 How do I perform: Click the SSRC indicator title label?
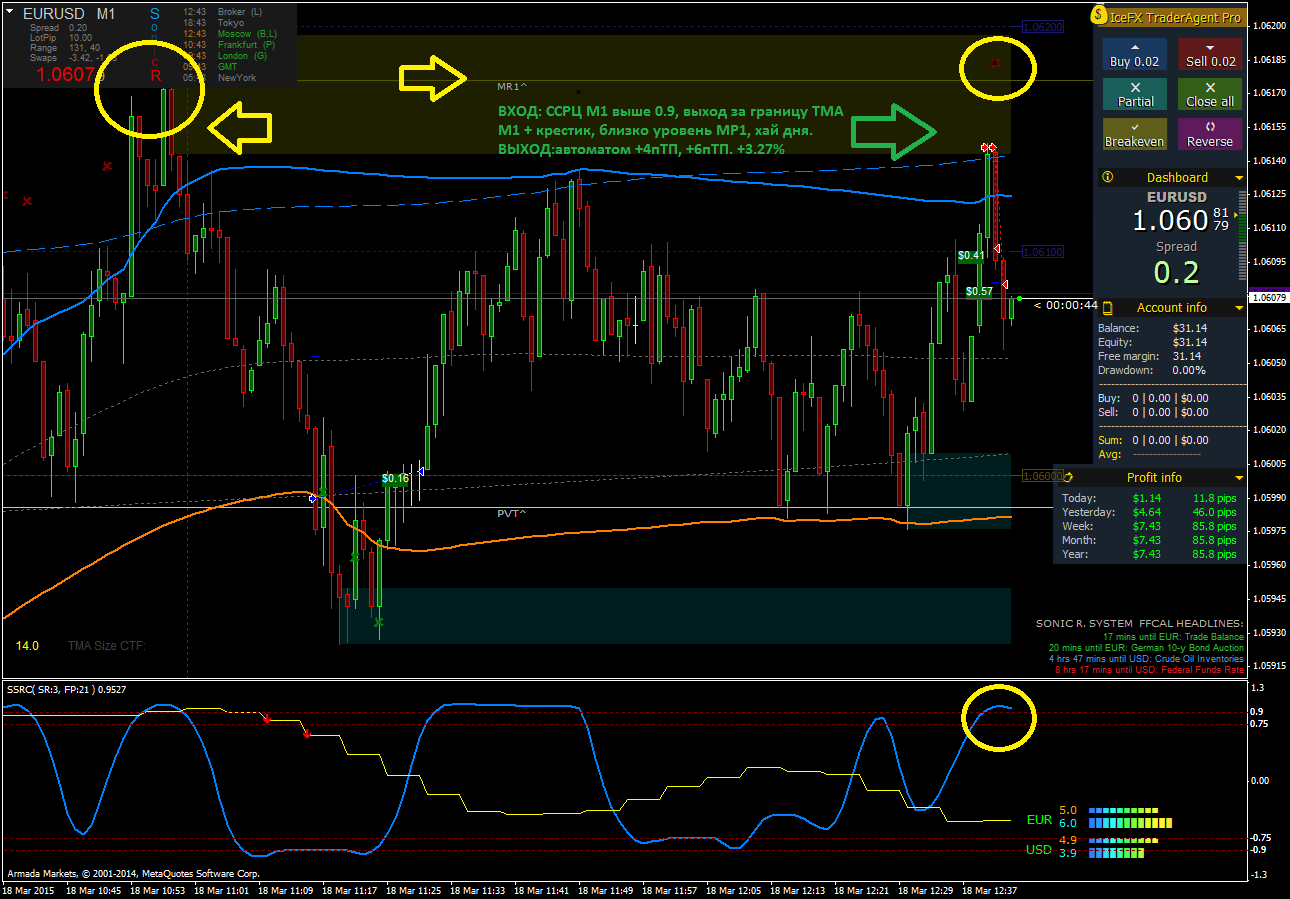66,689
